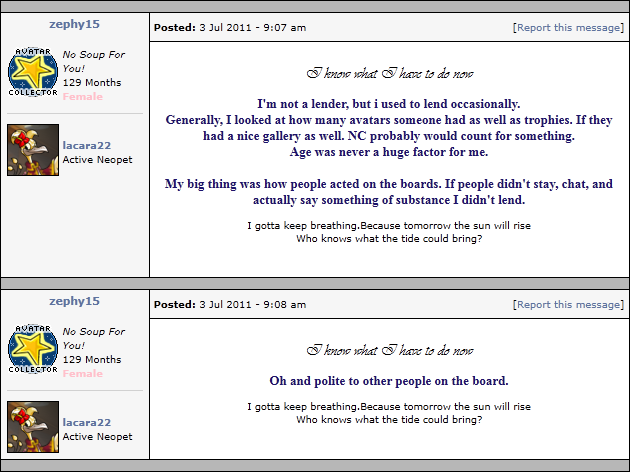Report the message posted at 9:08 am
This screenshot has height=472, width=630.
tap(568, 305)
